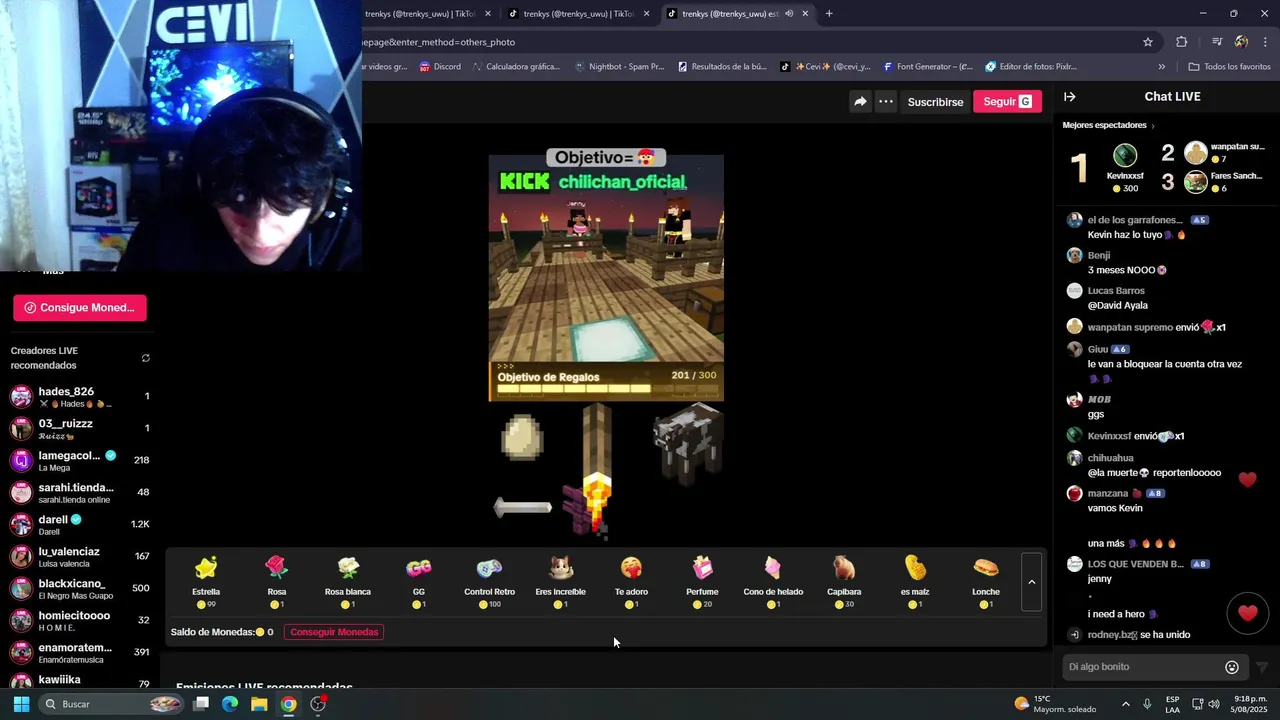Screen dimensions: 1280x720
Task: Switch to second trenkys TikTok tab
Action: point(579,14)
